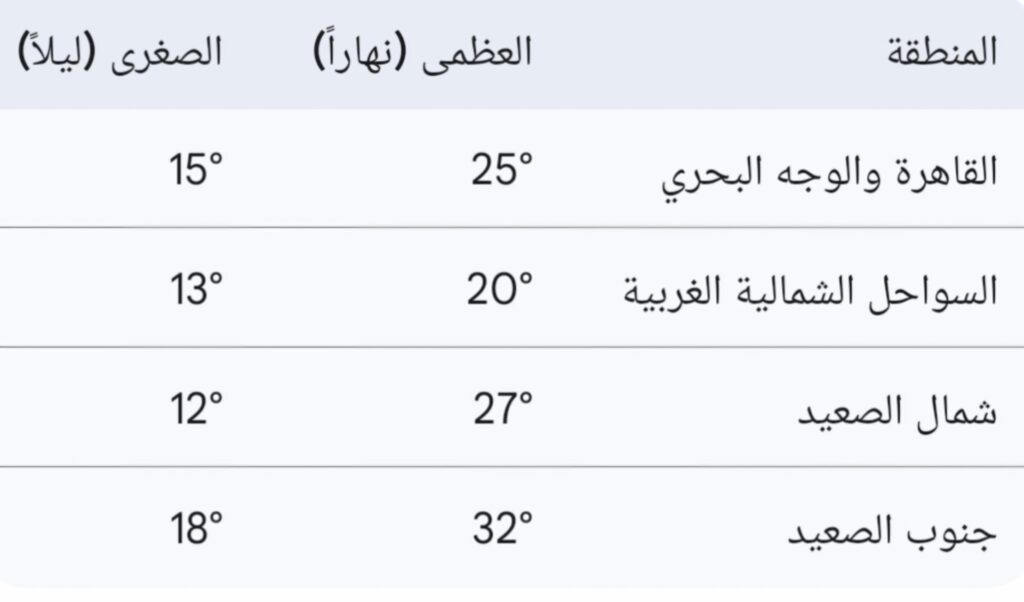Click the المنطقة column header

click(x=942, y=53)
